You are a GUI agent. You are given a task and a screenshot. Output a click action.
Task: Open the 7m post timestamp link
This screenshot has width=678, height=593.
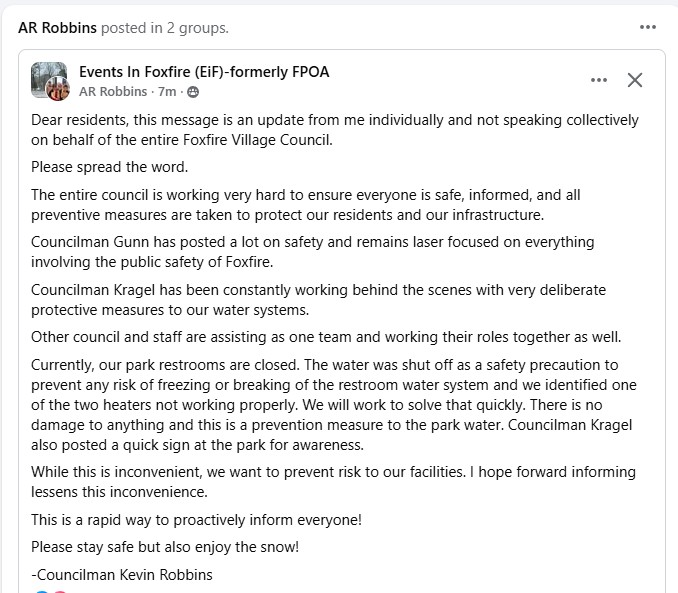(x=169, y=92)
